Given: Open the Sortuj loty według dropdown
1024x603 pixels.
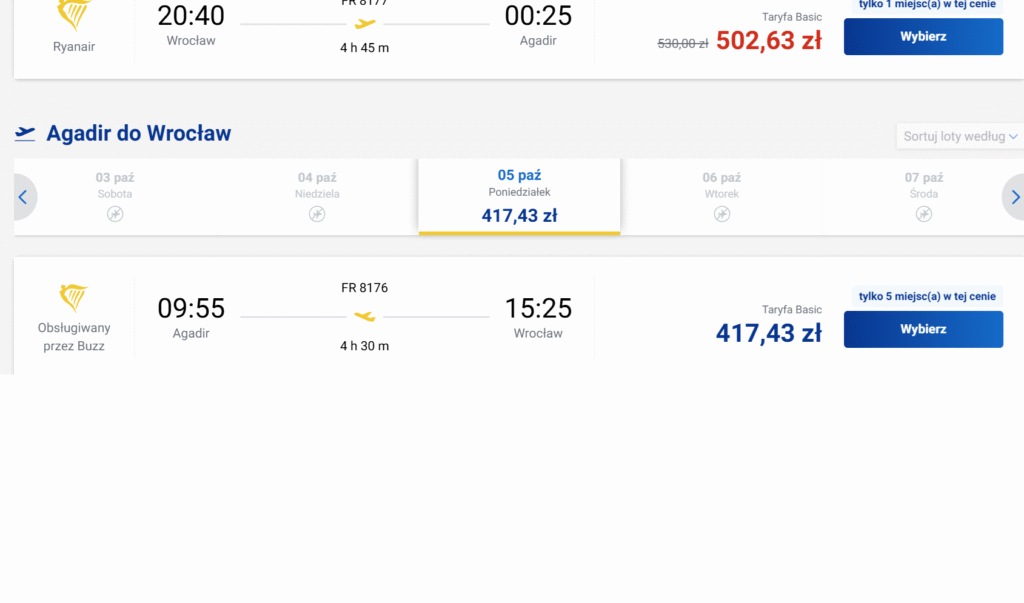Looking at the screenshot, I should (959, 136).
